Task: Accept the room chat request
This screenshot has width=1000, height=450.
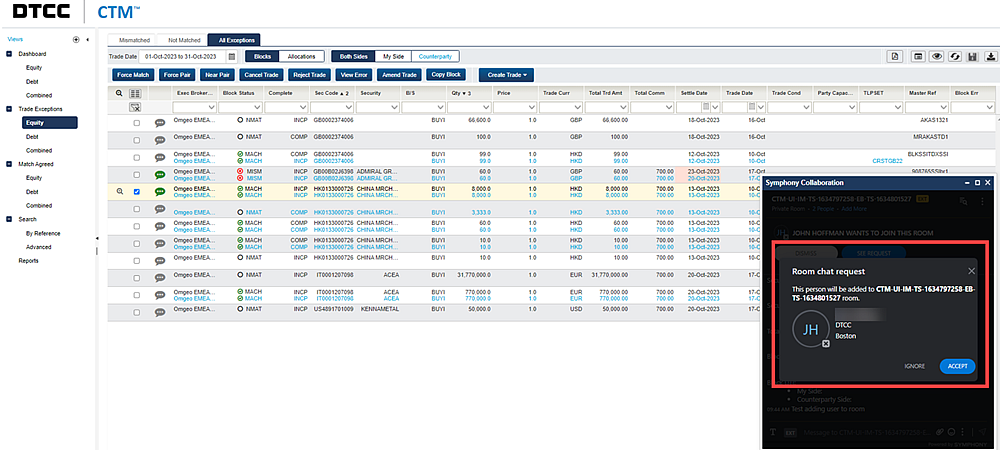Action: 957,366
